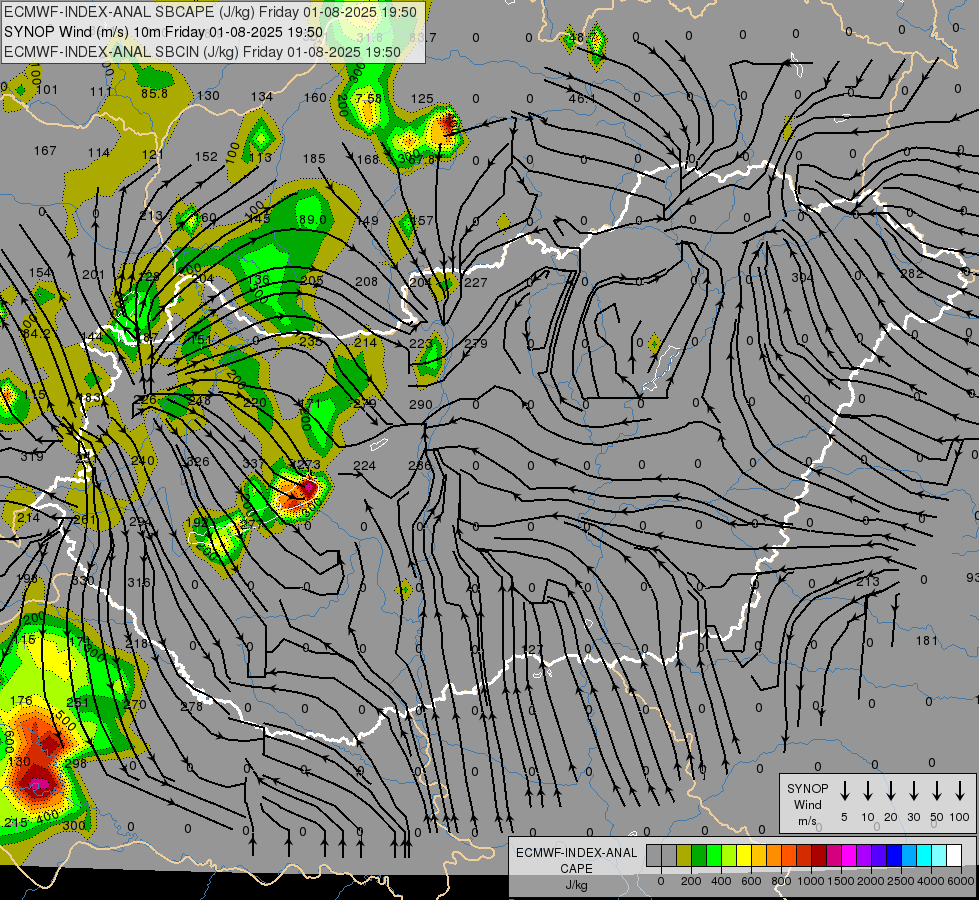This screenshot has width=979, height=900.
Task: Click the map value 316
Action: coord(139,582)
